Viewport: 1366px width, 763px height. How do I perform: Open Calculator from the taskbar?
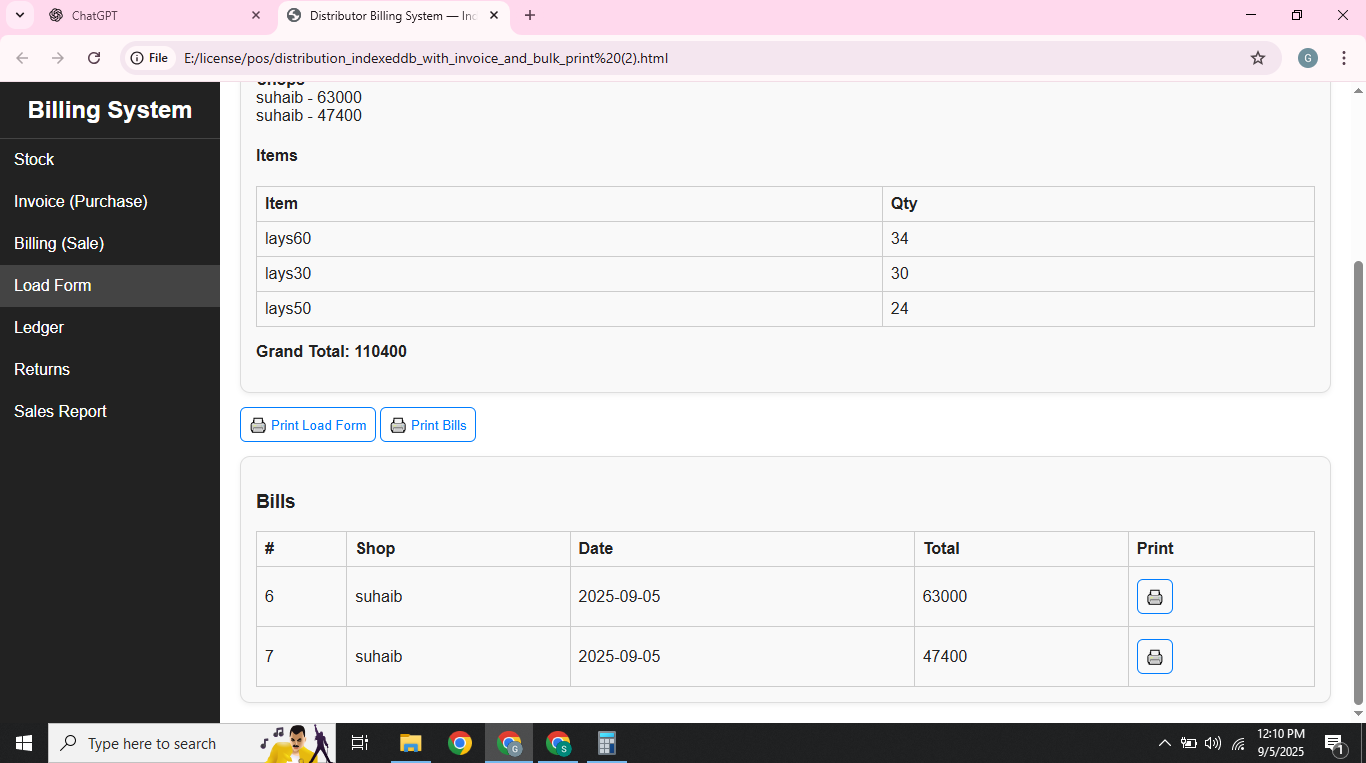(x=606, y=743)
